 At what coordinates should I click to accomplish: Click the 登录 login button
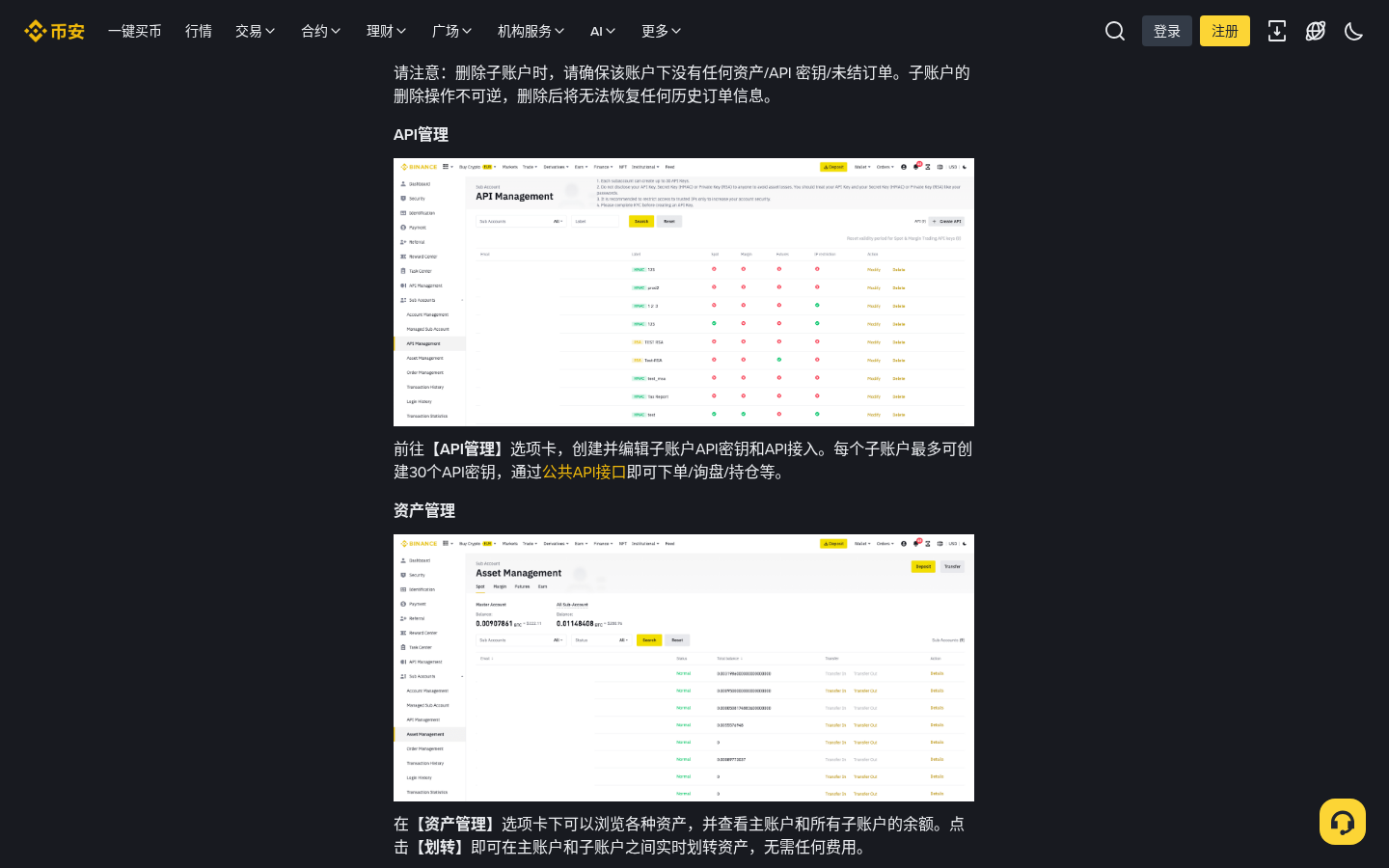pos(1167,31)
